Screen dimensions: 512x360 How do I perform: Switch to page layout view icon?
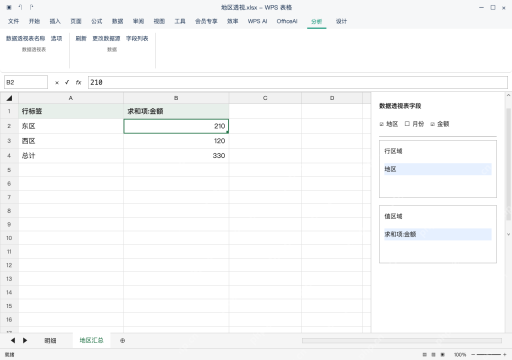pos(433,355)
